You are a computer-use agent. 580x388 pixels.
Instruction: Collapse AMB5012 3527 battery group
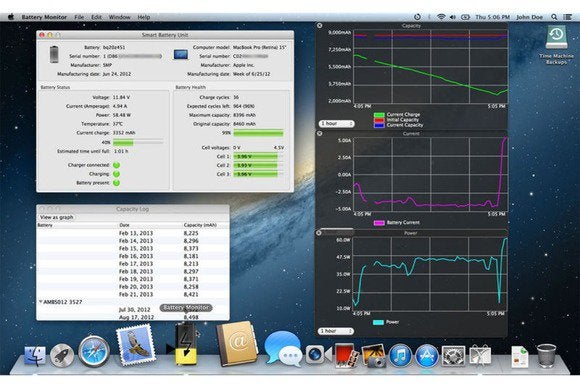coord(41,302)
